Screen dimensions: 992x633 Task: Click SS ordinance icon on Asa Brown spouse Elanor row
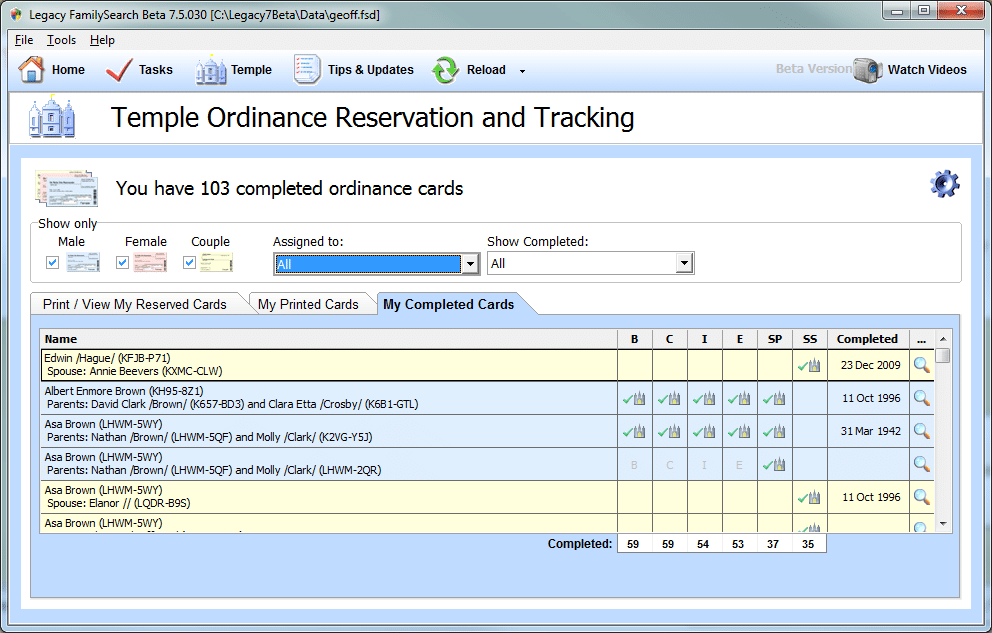tap(809, 498)
